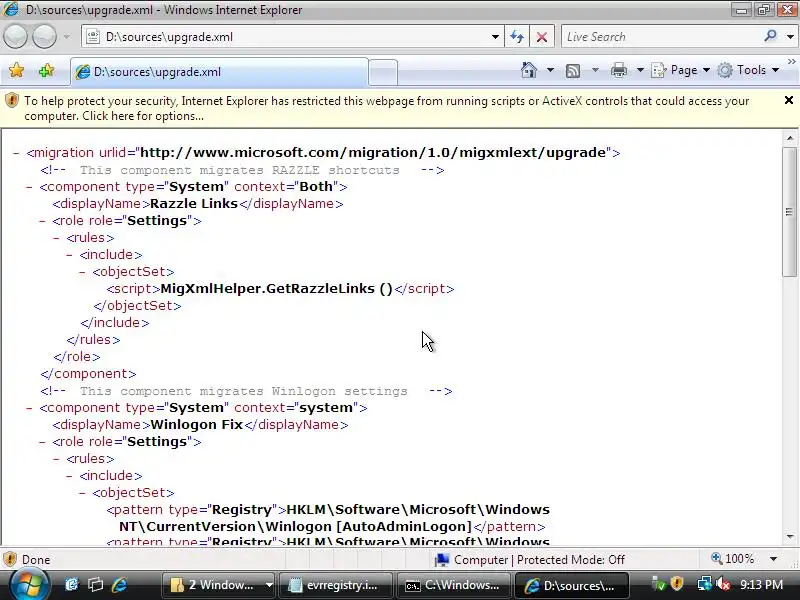
Task: Open the Tools menu
Action: coord(748,70)
